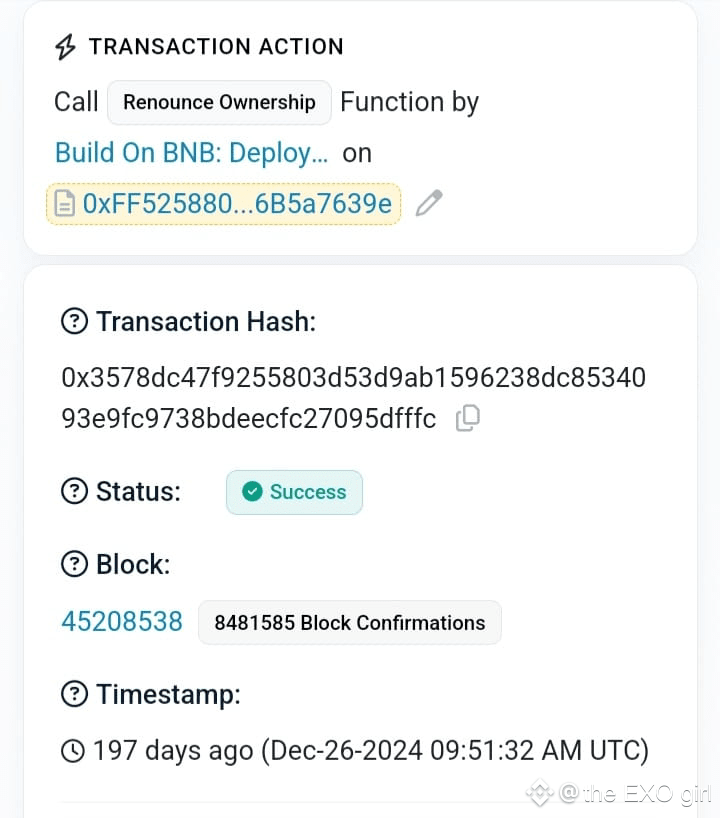Click the document icon in the contract address badge
The height and width of the screenshot is (818, 720).
click(x=65, y=203)
